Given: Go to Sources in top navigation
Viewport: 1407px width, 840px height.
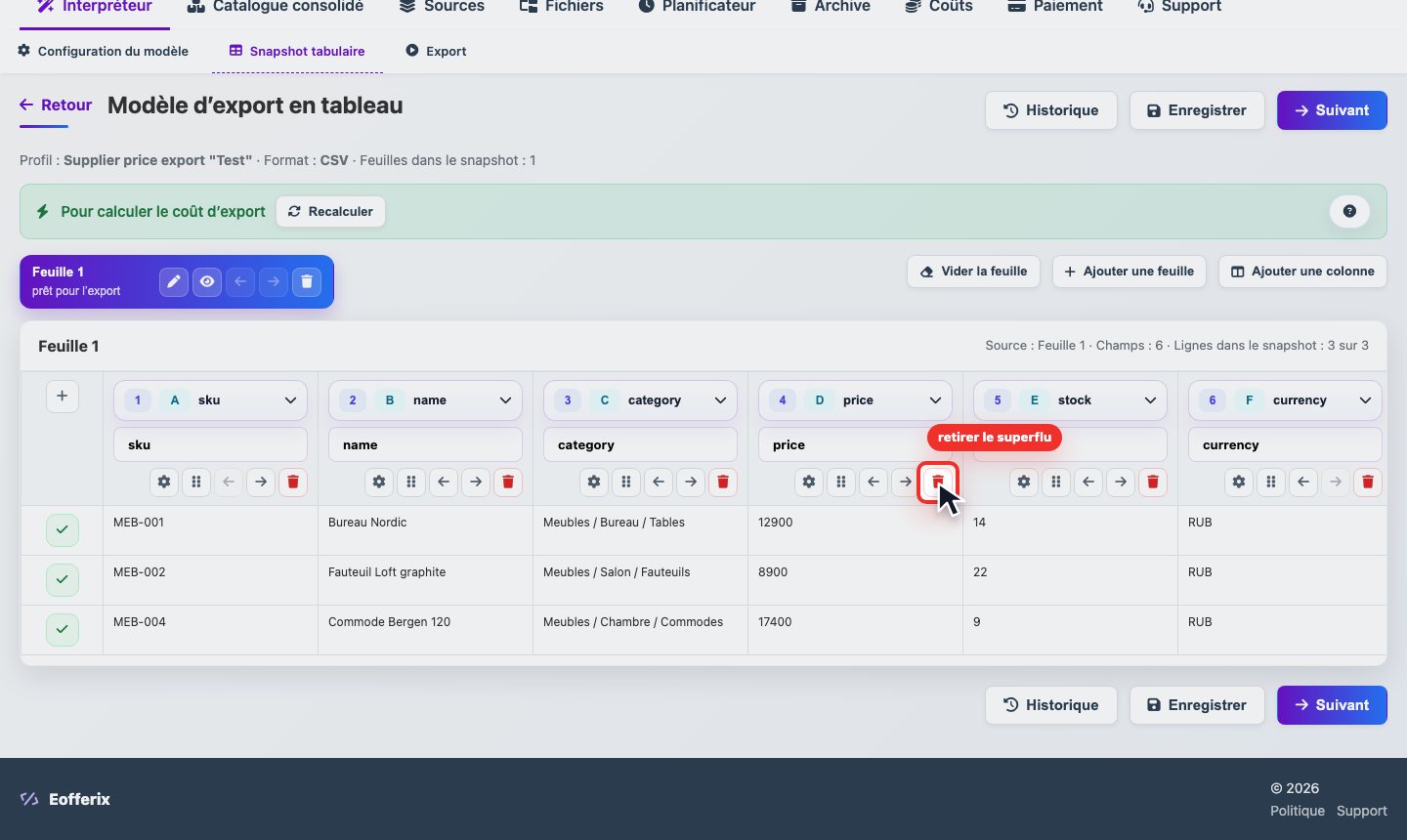Looking at the screenshot, I should [442, 7].
